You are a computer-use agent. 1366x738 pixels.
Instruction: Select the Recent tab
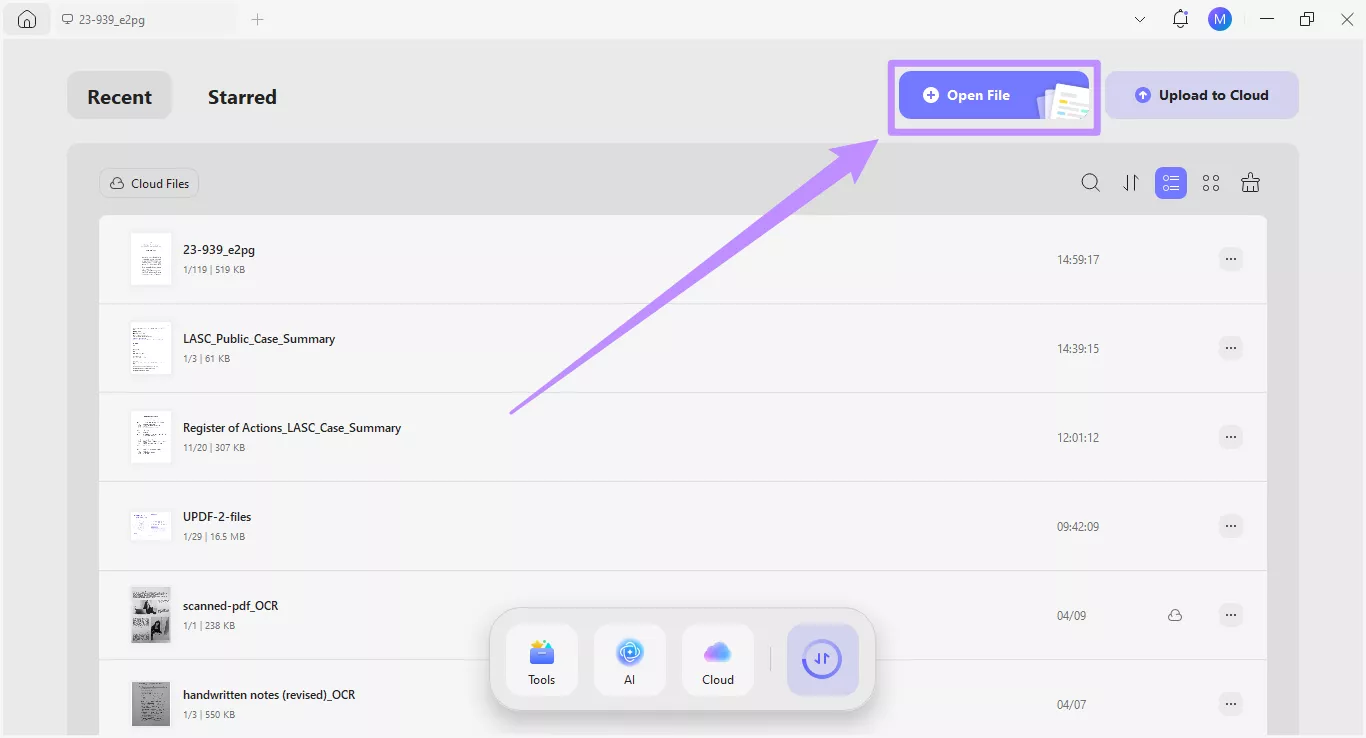pyautogui.click(x=120, y=97)
